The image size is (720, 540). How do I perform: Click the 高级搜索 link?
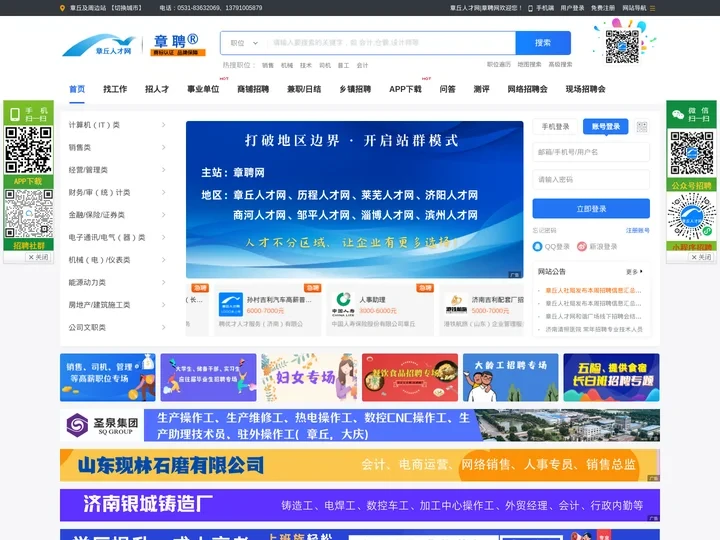click(560, 64)
